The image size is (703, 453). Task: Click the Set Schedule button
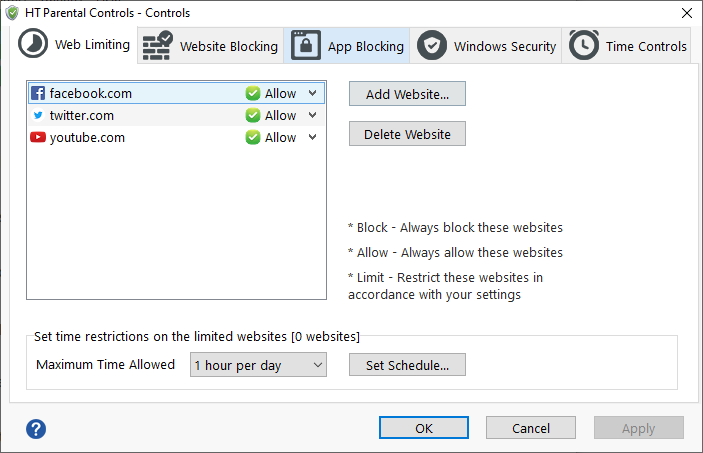point(407,365)
